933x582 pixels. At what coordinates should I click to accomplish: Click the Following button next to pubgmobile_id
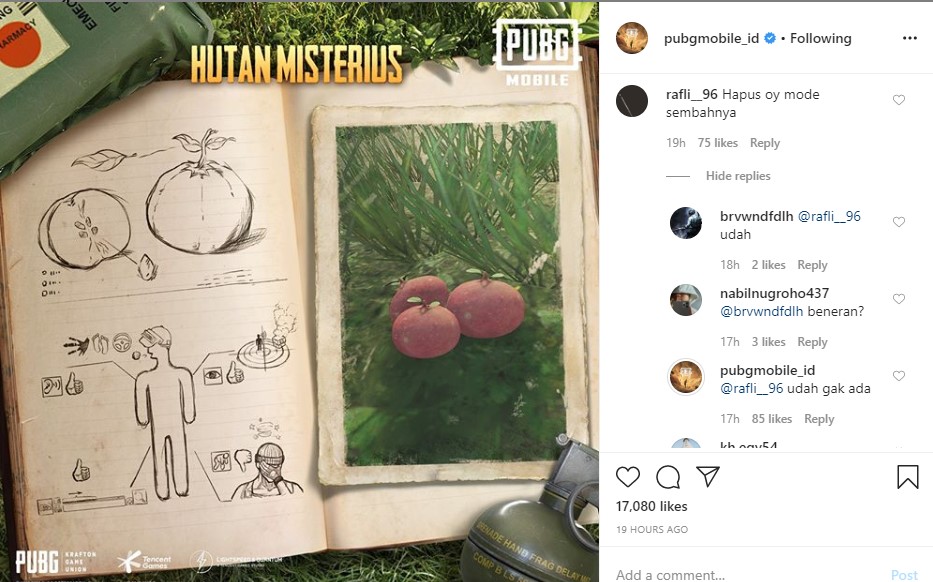coord(821,38)
